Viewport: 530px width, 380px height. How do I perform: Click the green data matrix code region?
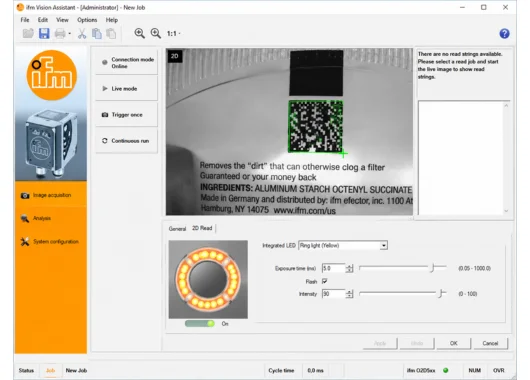pos(316,126)
